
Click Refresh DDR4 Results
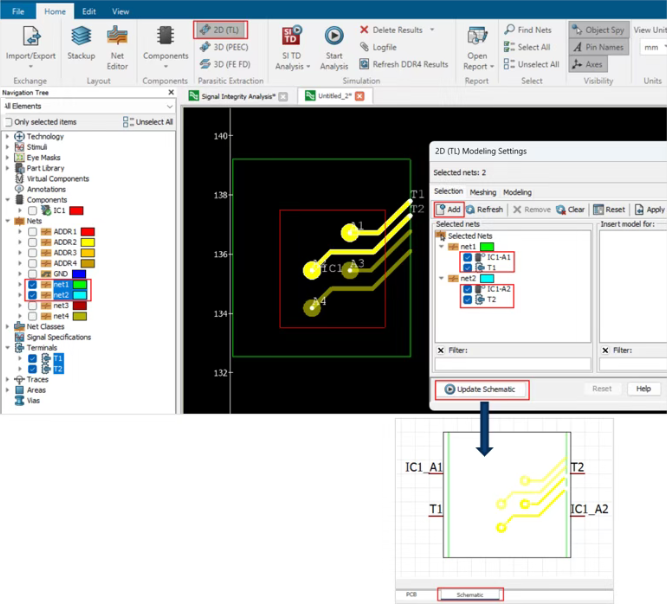(x=404, y=64)
